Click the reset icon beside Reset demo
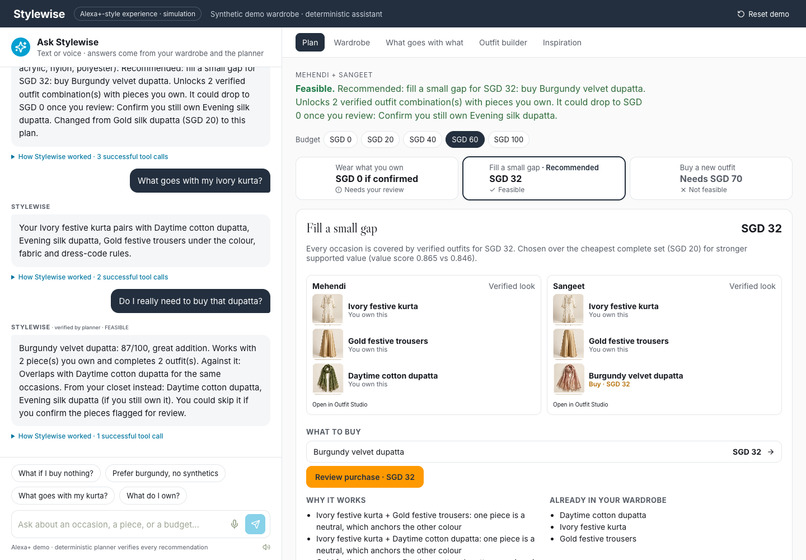Viewport: 806px width, 560px height. pos(741,14)
